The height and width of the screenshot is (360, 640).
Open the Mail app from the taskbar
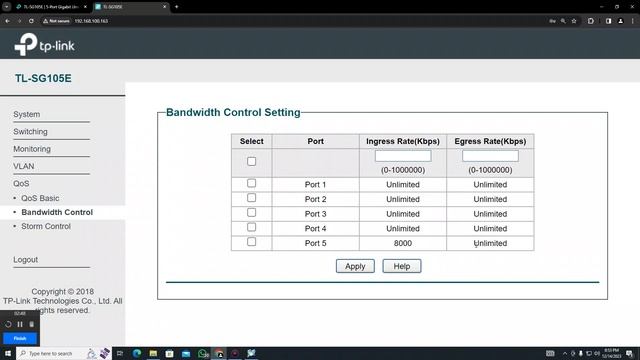[186, 353]
